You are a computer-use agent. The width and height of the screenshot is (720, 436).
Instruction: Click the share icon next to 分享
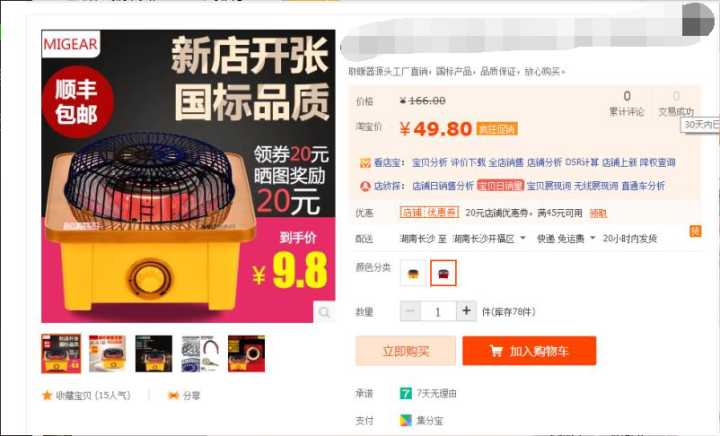(173, 395)
